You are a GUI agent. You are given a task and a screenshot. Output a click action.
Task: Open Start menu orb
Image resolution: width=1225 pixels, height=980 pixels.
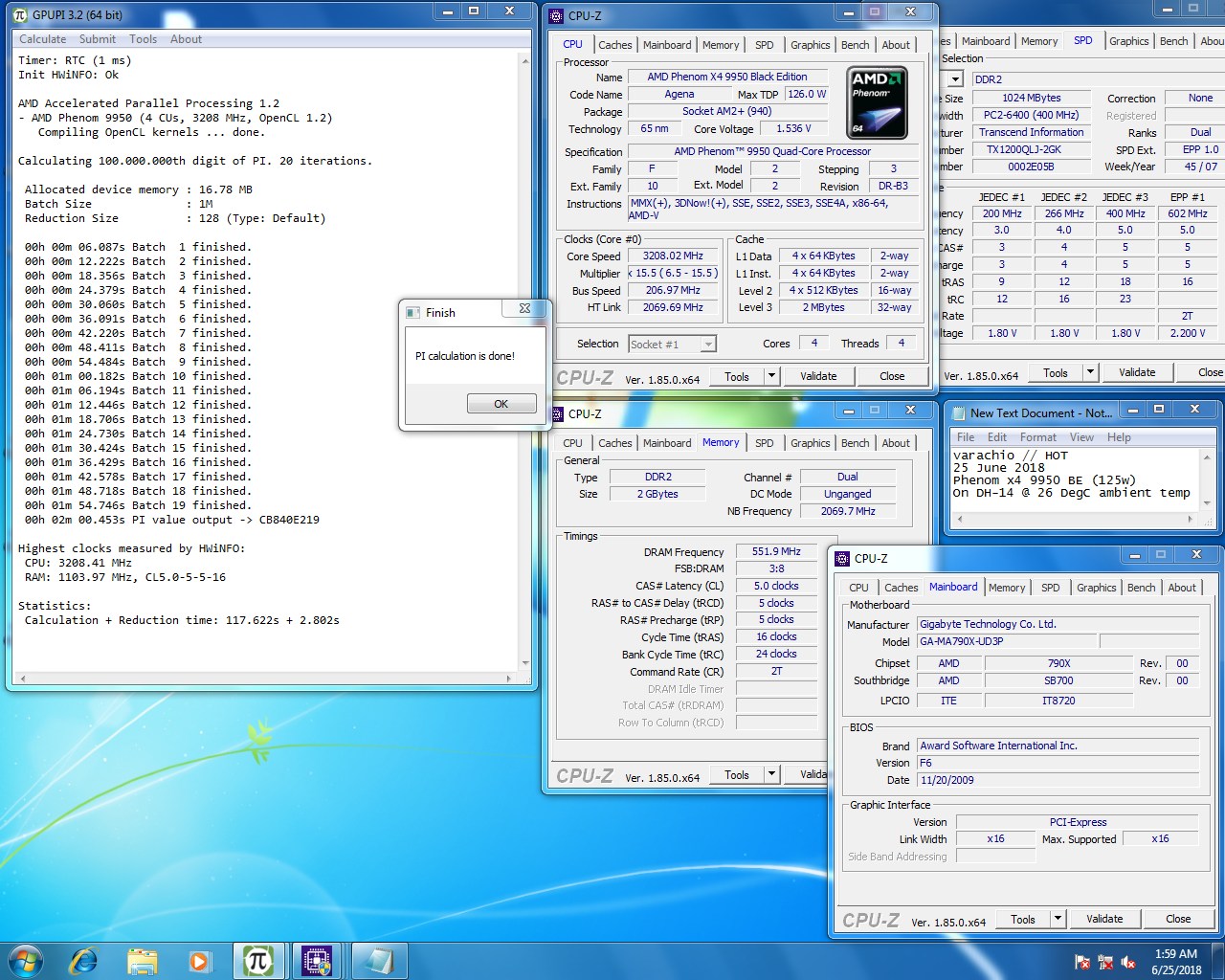(x=26, y=960)
